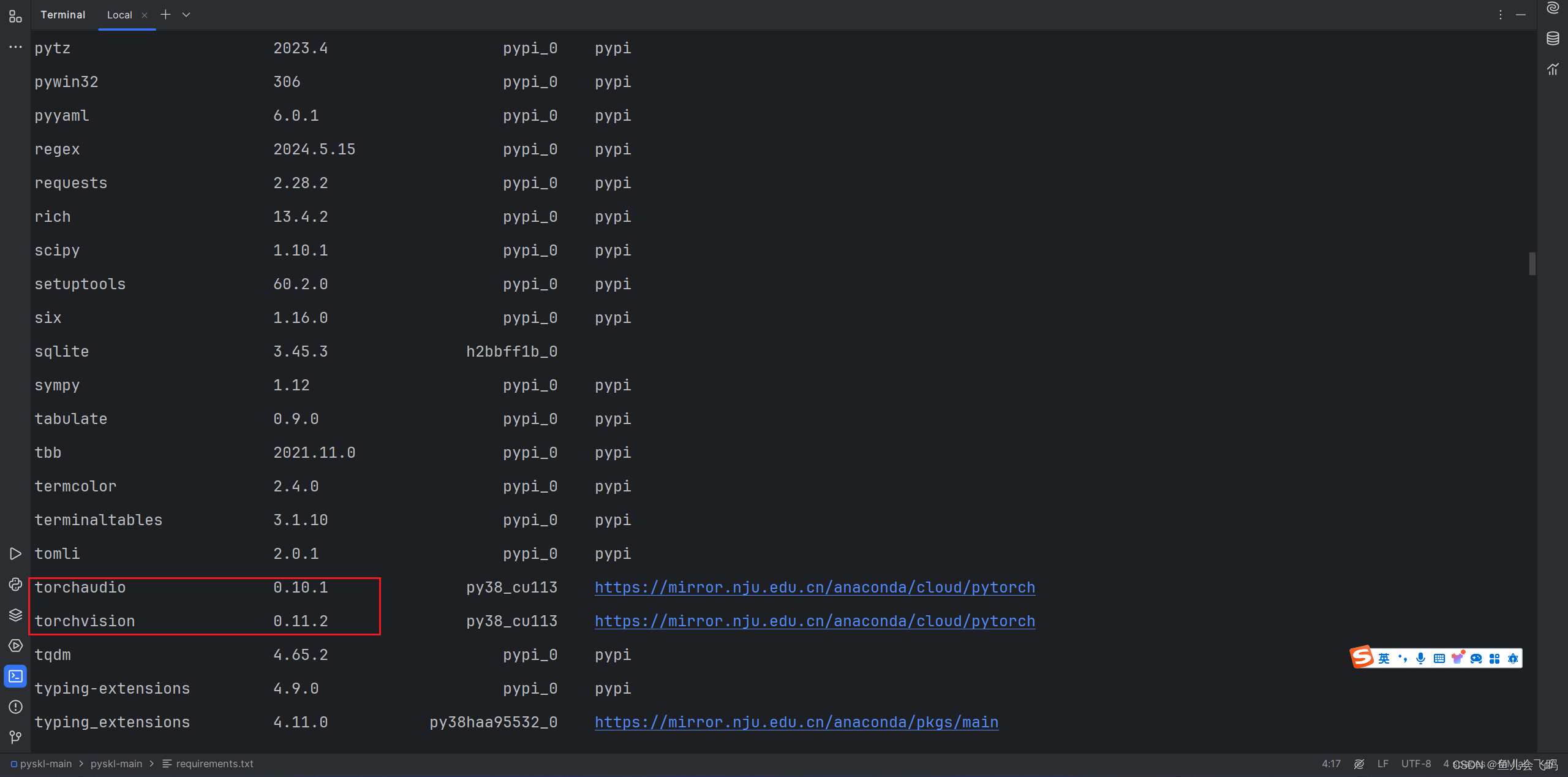
Task: Open the Services tool window
Action: [x=15, y=645]
